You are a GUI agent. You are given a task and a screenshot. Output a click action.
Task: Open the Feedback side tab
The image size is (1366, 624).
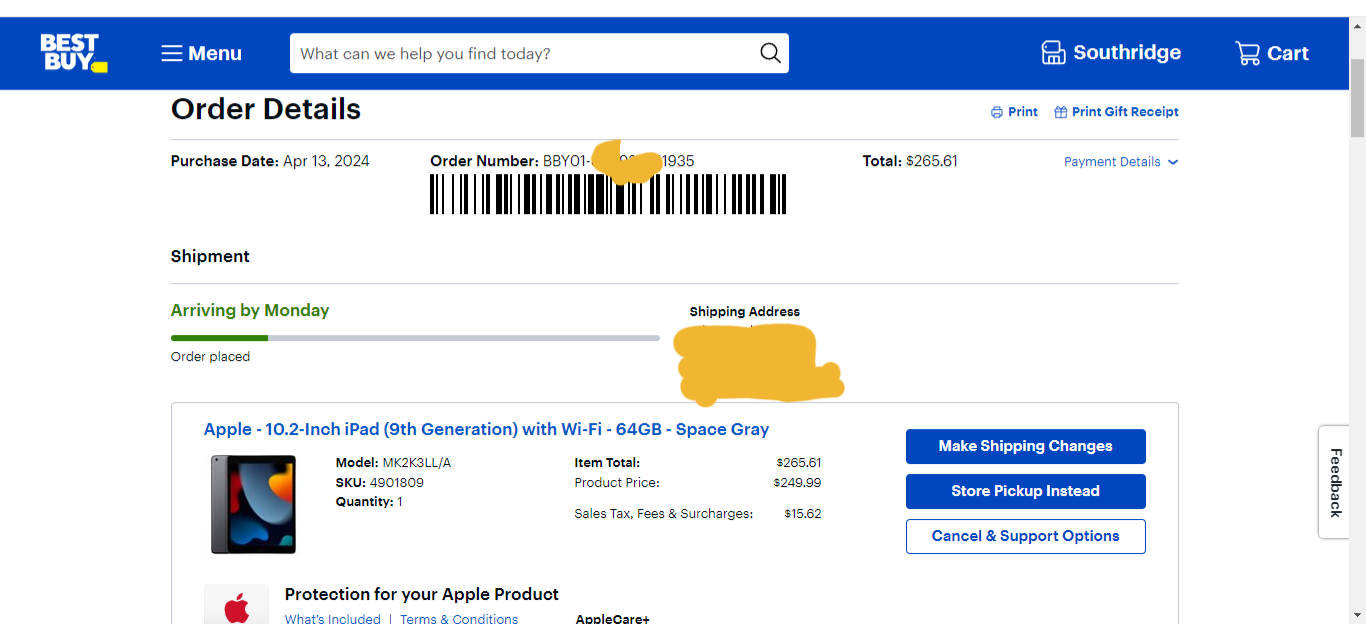1335,482
